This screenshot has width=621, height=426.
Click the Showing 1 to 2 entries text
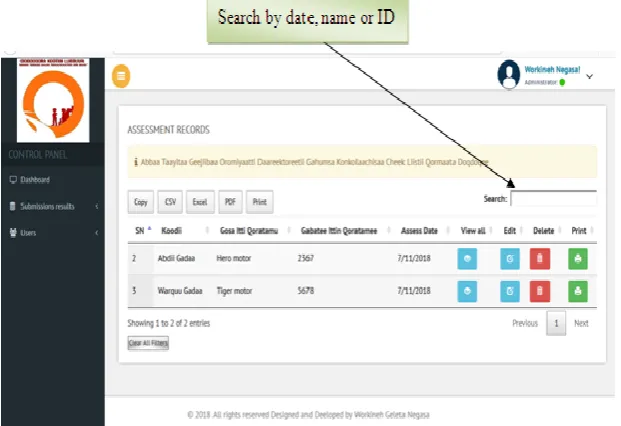coord(169,323)
